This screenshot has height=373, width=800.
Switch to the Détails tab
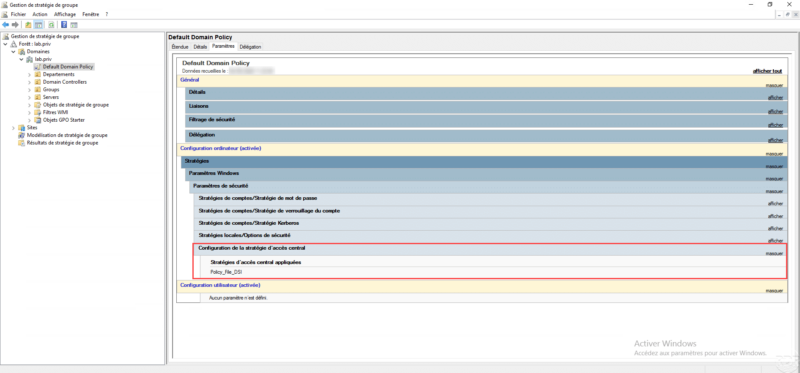[x=201, y=47]
